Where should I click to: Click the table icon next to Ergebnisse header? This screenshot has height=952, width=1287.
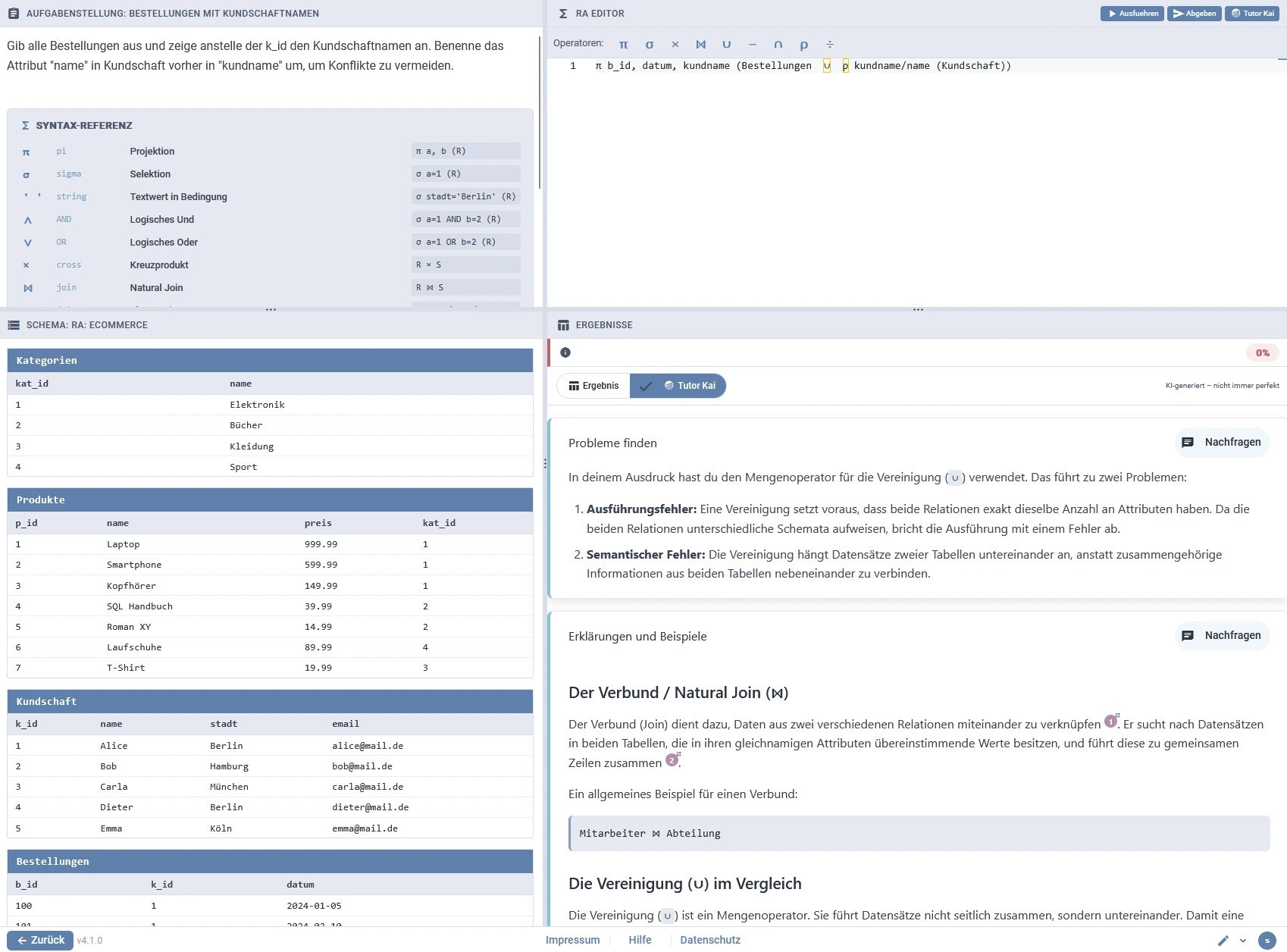click(x=563, y=325)
